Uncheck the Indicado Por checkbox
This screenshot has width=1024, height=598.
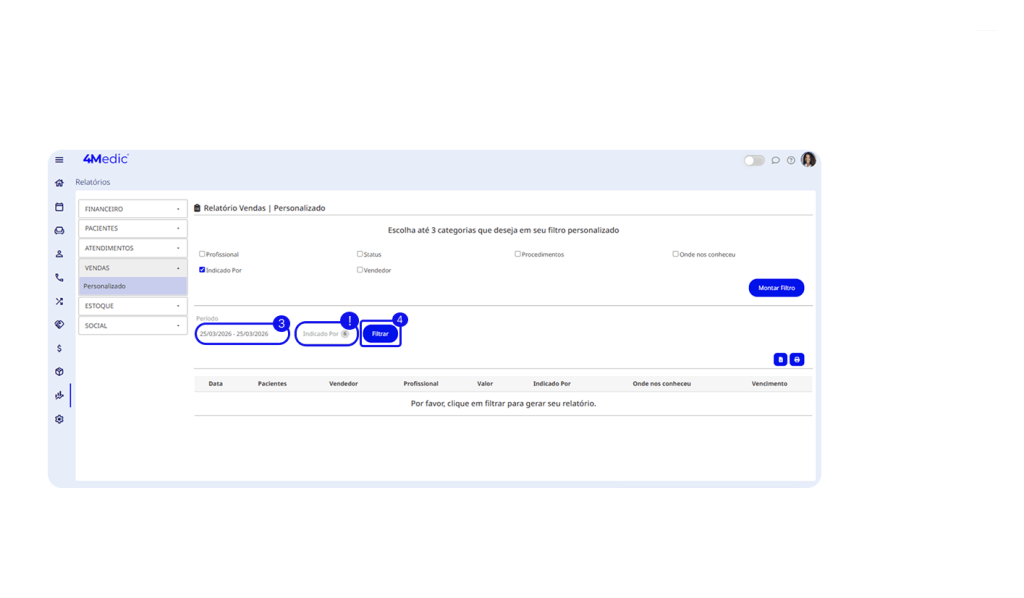[x=202, y=270]
